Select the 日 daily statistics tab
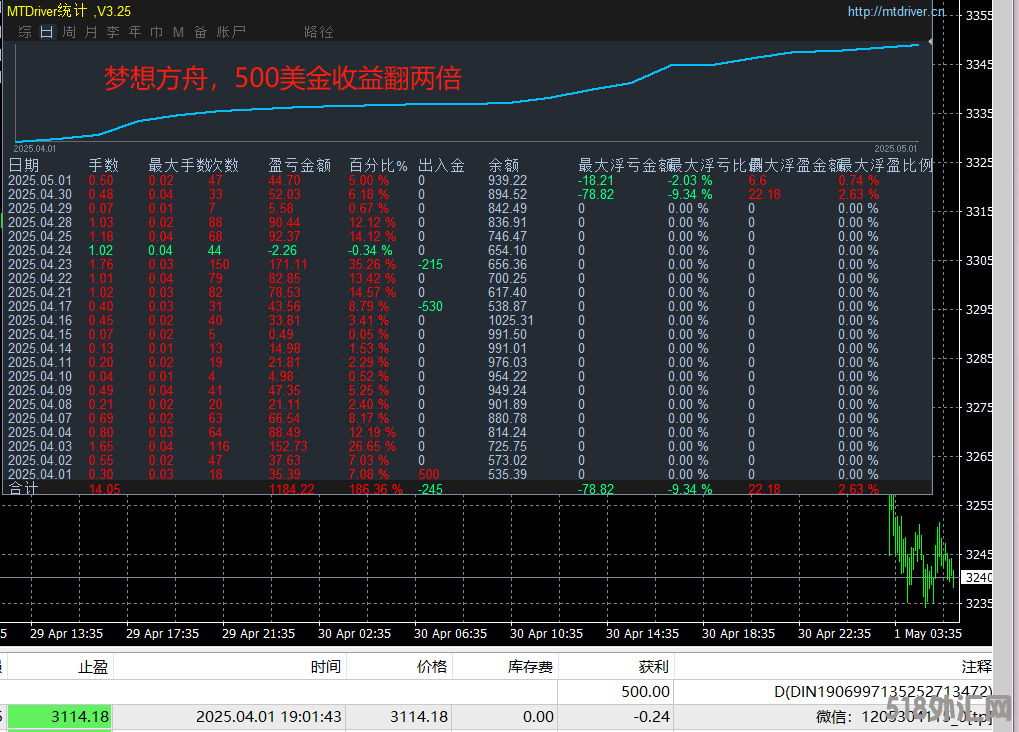The width and height of the screenshot is (1019, 732). (47, 32)
